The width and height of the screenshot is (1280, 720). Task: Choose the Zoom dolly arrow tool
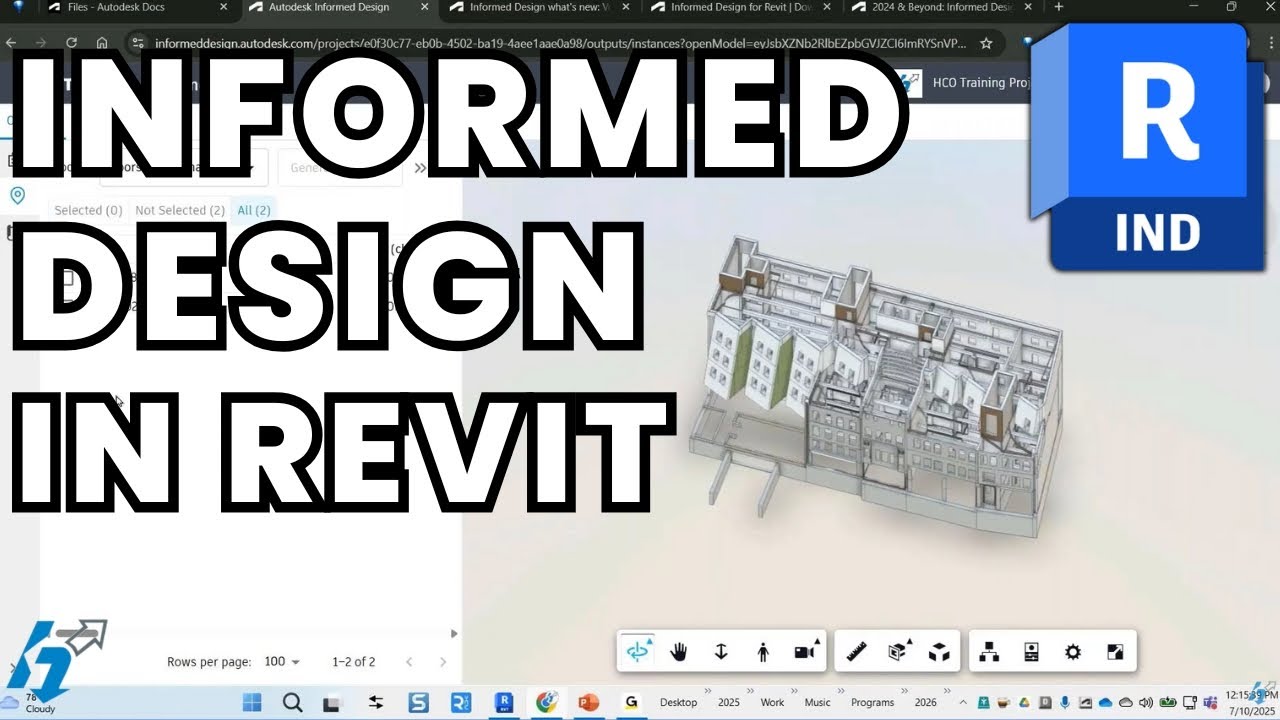coord(721,652)
